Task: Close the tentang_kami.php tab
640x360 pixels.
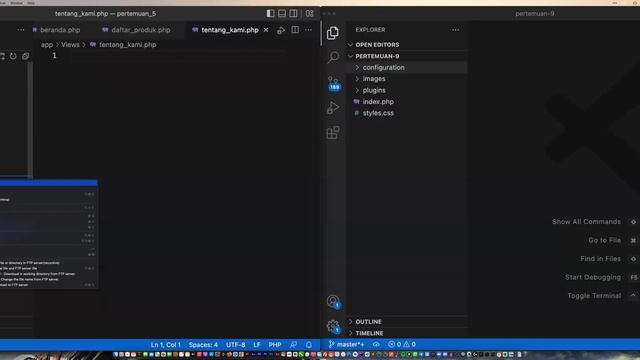Action: click(266, 30)
